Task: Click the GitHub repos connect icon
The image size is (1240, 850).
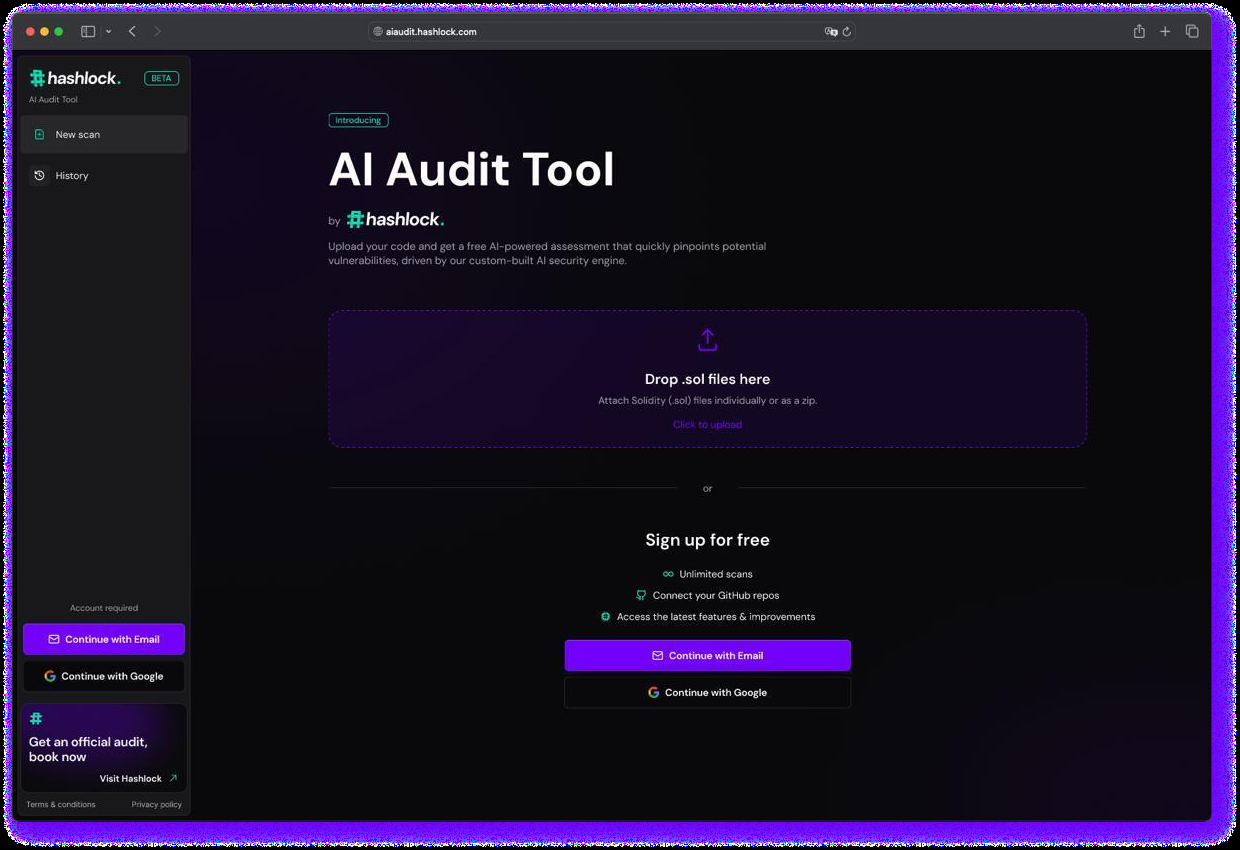Action: pos(641,595)
